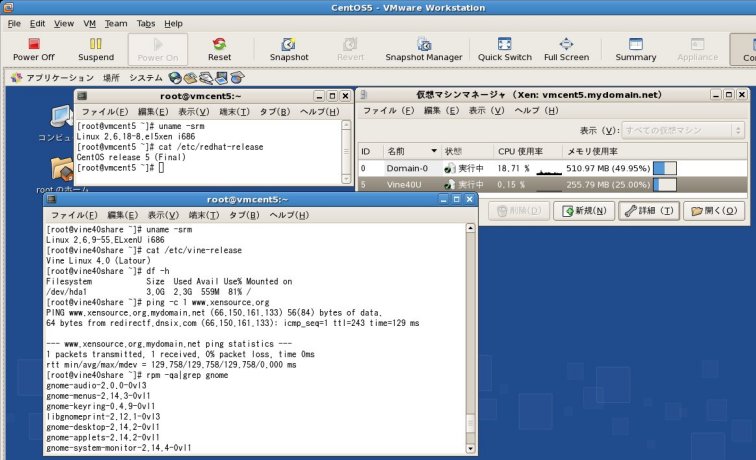The image size is (756, 460).
Task: Click the Vine40U 実行中 status icon
Action: tap(449, 185)
